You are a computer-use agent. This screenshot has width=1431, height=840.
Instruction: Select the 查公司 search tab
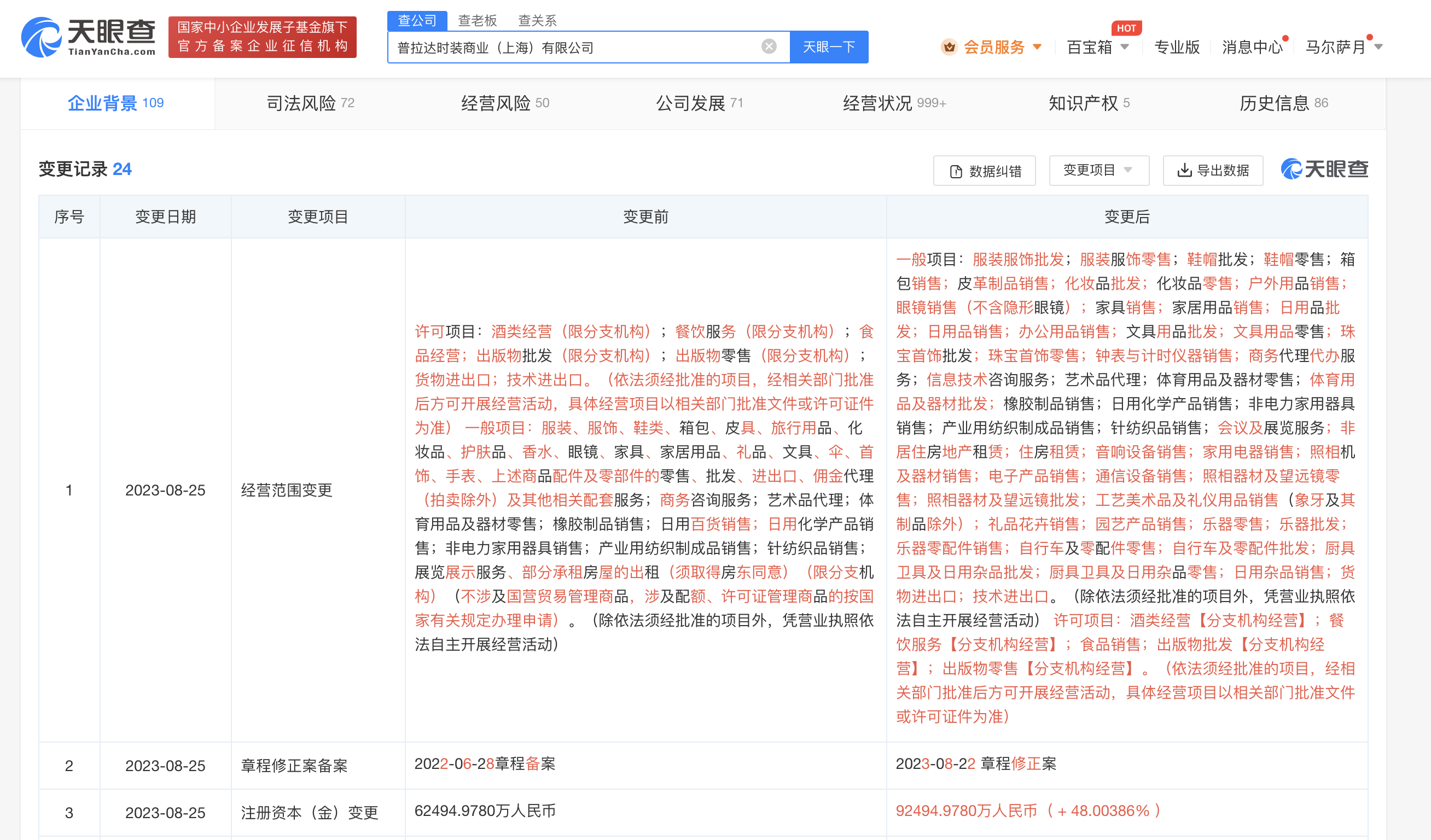(x=417, y=20)
